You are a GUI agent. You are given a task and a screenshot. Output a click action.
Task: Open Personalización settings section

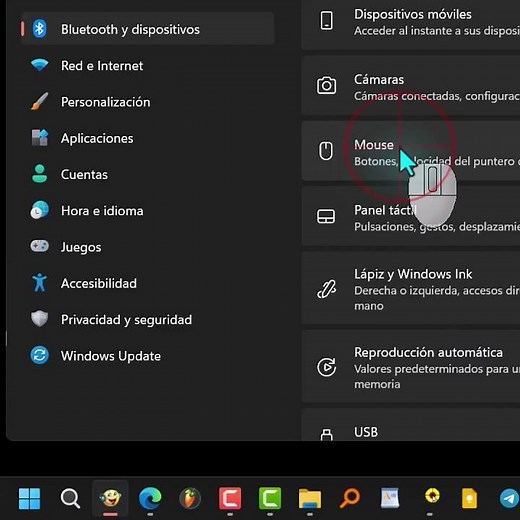pyautogui.click(x=147, y=102)
